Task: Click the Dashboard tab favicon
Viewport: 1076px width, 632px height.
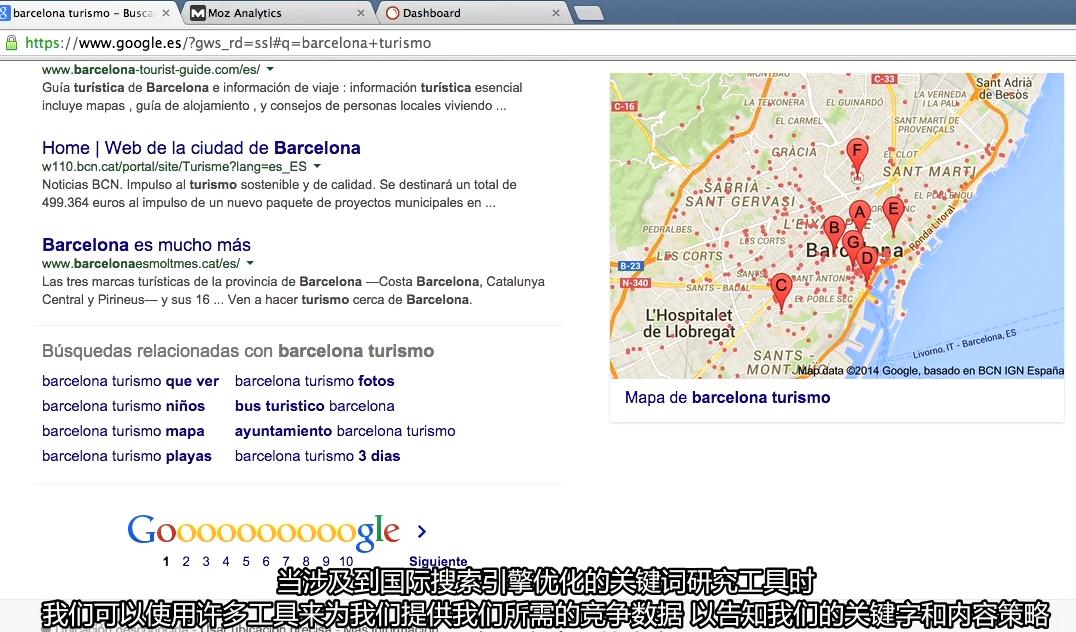Action: click(x=393, y=13)
